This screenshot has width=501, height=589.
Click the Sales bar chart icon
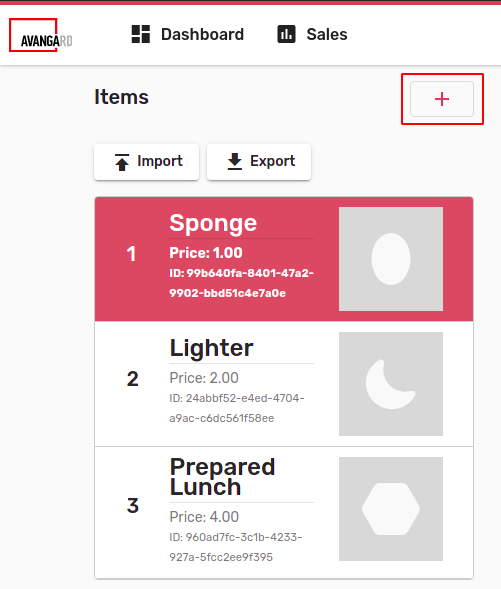tap(287, 34)
